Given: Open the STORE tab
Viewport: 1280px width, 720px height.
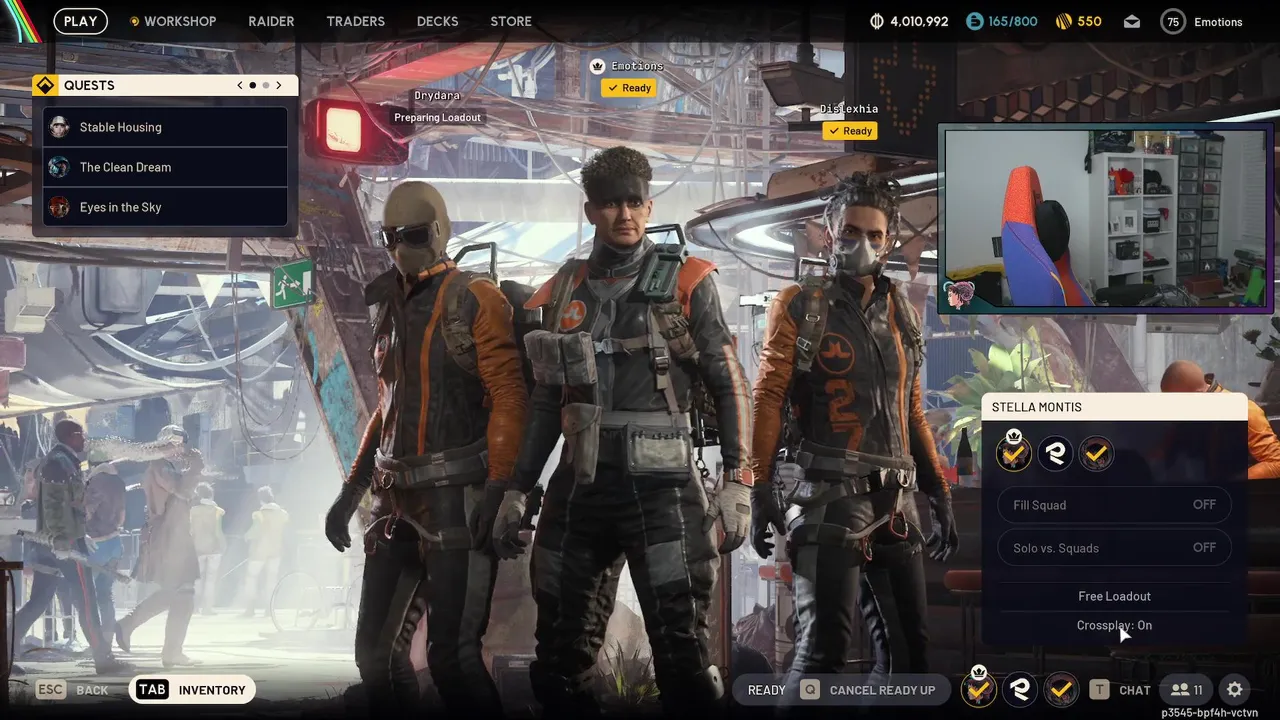Looking at the screenshot, I should pos(511,21).
